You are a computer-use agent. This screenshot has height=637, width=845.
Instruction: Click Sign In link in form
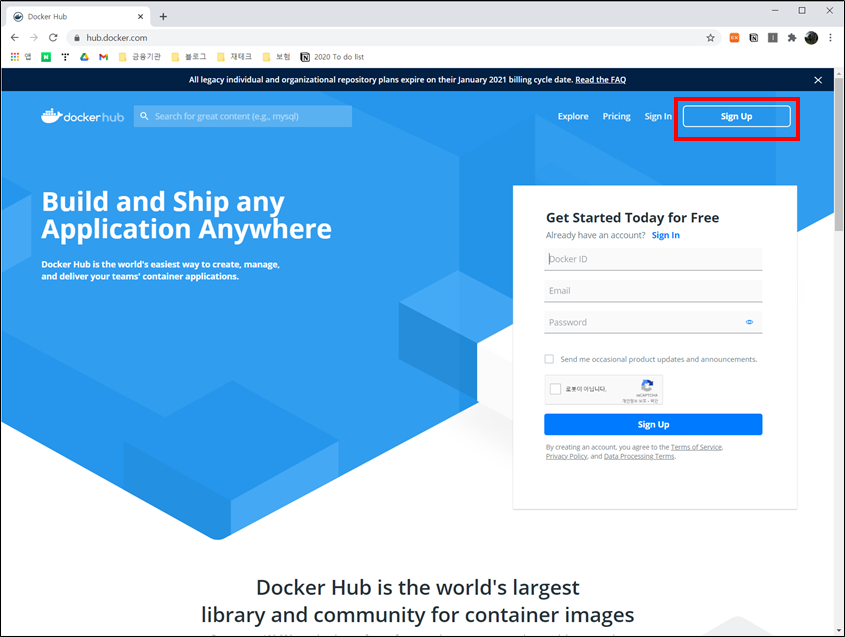(x=666, y=235)
